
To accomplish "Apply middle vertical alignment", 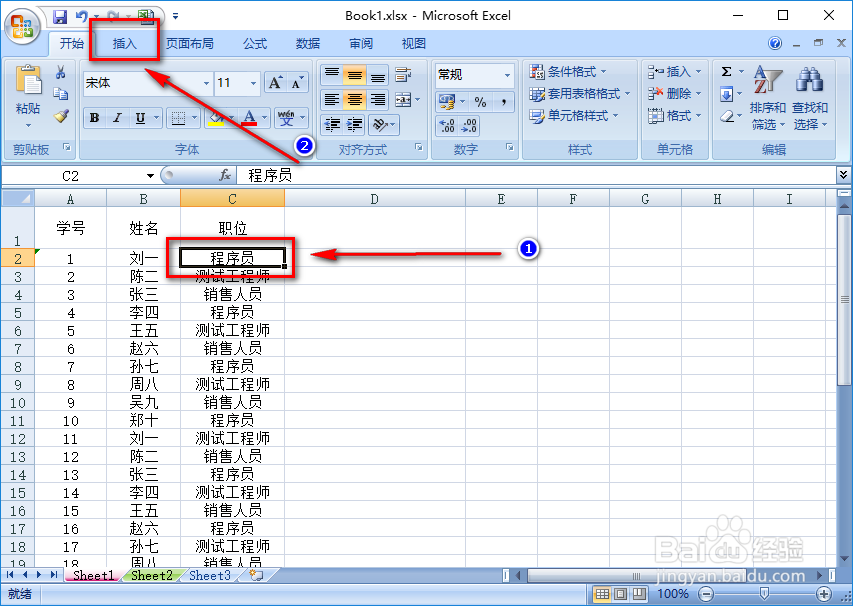I will pos(355,75).
